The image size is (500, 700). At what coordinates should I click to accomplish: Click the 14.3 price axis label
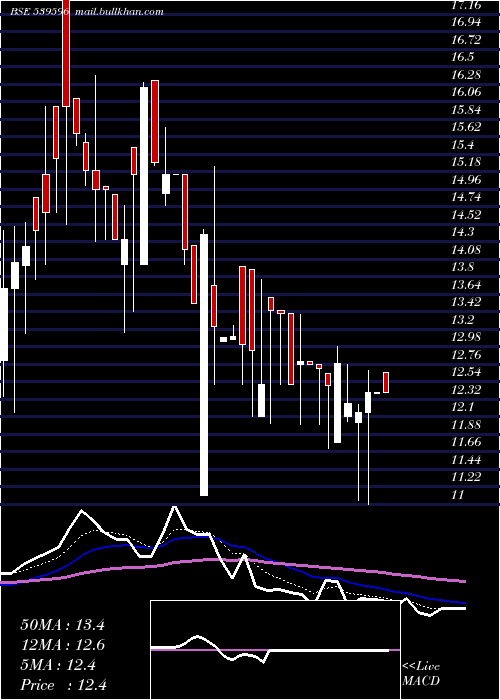tap(462, 232)
